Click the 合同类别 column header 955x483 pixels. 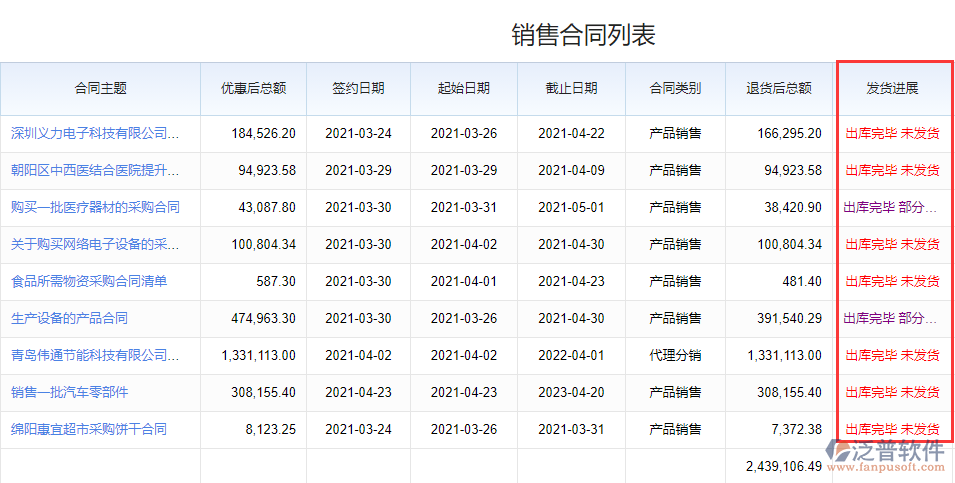tap(675, 88)
